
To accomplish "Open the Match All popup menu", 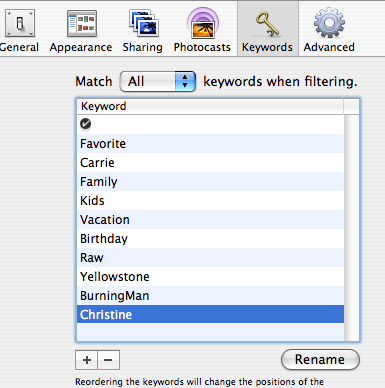I will pos(157,81).
